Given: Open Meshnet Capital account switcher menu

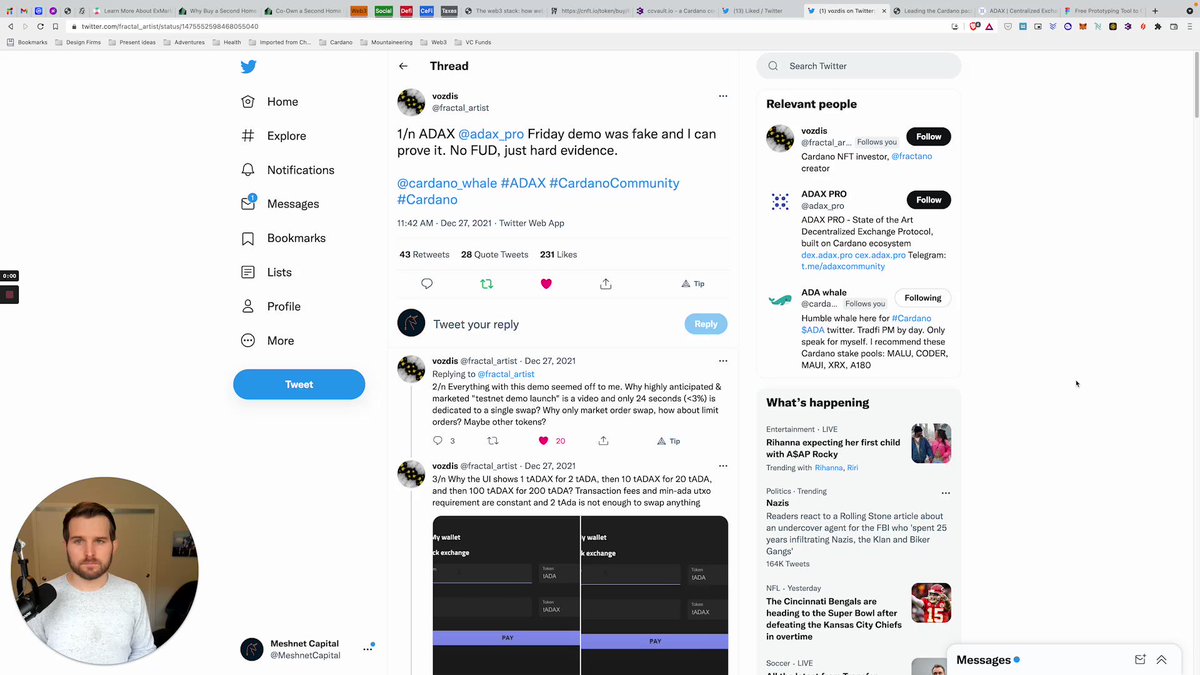Looking at the screenshot, I should pyautogui.click(x=367, y=649).
